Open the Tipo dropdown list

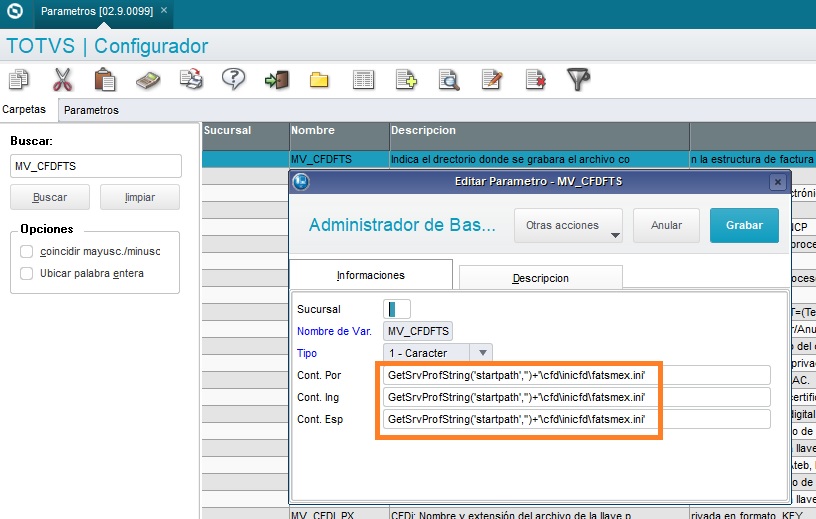(x=482, y=353)
